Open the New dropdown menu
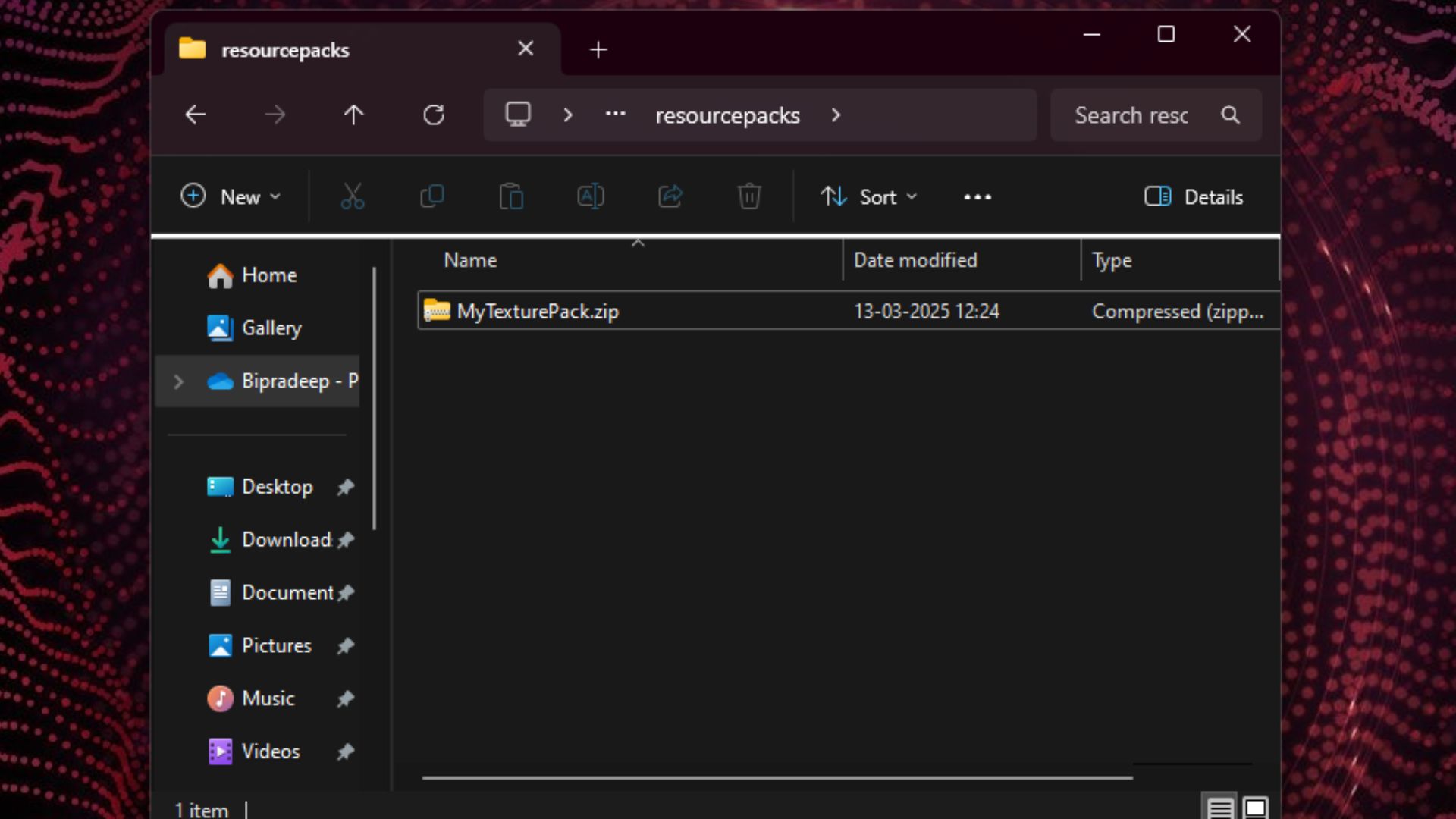Viewport: 1456px width, 819px height. [x=231, y=197]
